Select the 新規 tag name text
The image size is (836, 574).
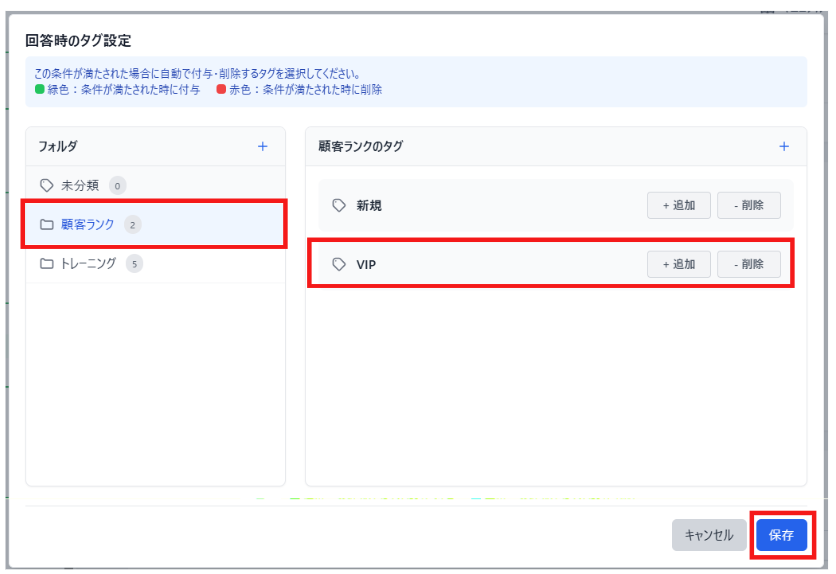tap(369, 205)
